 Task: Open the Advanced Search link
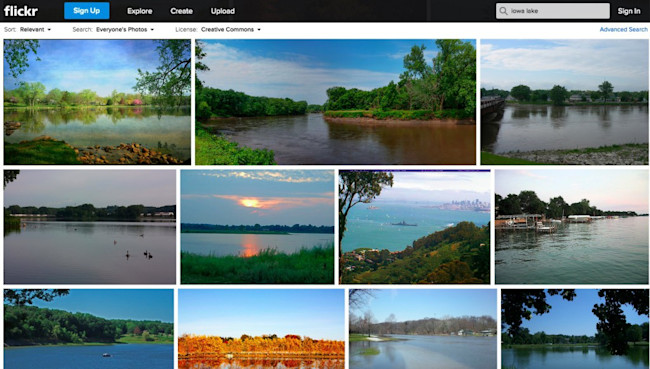pyautogui.click(x=623, y=29)
